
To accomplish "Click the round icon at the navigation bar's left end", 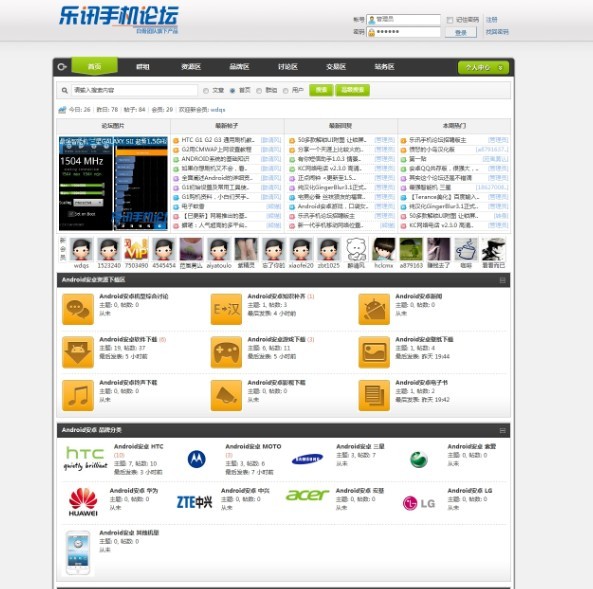I will [62, 67].
